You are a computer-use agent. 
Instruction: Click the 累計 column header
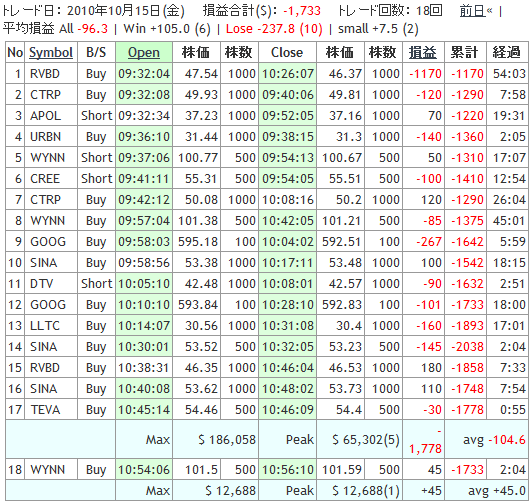point(464,53)
